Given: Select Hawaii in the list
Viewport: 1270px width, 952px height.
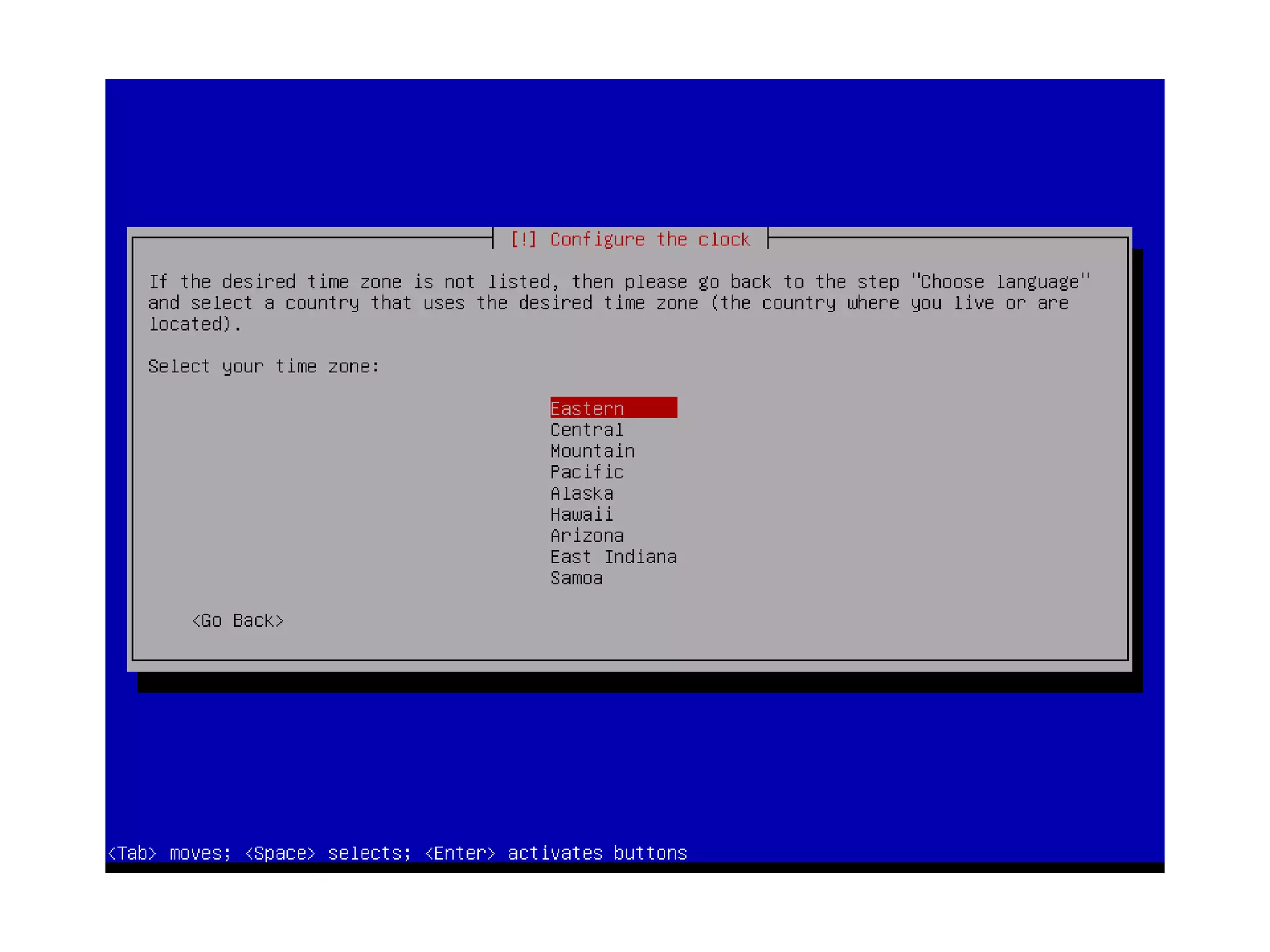Looking at the screenshot, I should coord(582,514).
